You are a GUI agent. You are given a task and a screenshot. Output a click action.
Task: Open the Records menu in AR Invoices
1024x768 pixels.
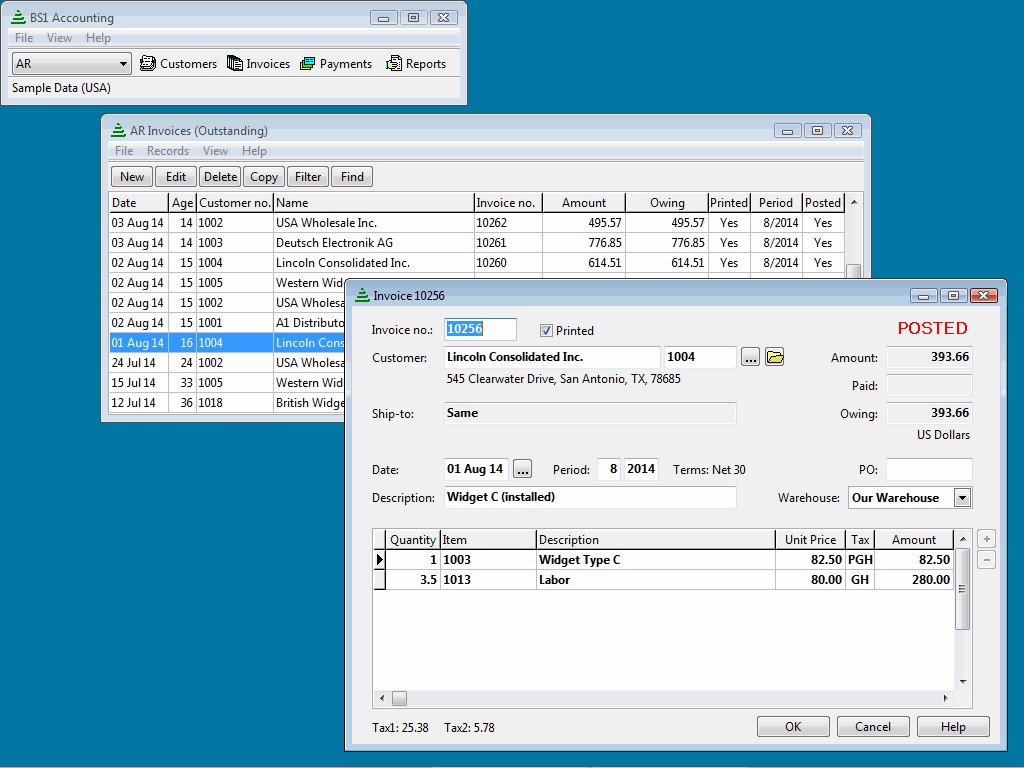(167, 151)
